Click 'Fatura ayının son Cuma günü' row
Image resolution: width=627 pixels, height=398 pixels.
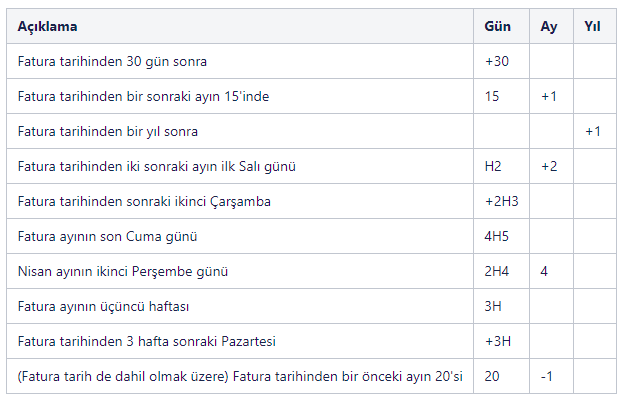[x=311, y=236]
